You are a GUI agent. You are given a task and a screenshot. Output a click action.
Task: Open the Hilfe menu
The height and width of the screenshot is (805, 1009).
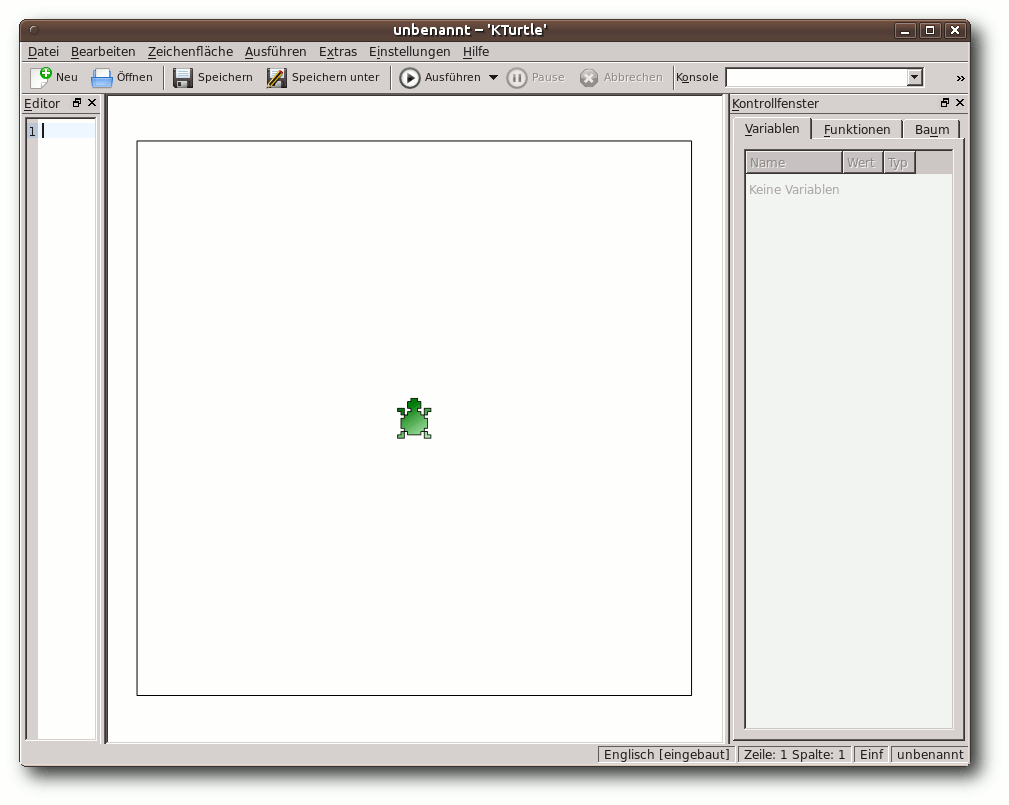coord(476,51)
